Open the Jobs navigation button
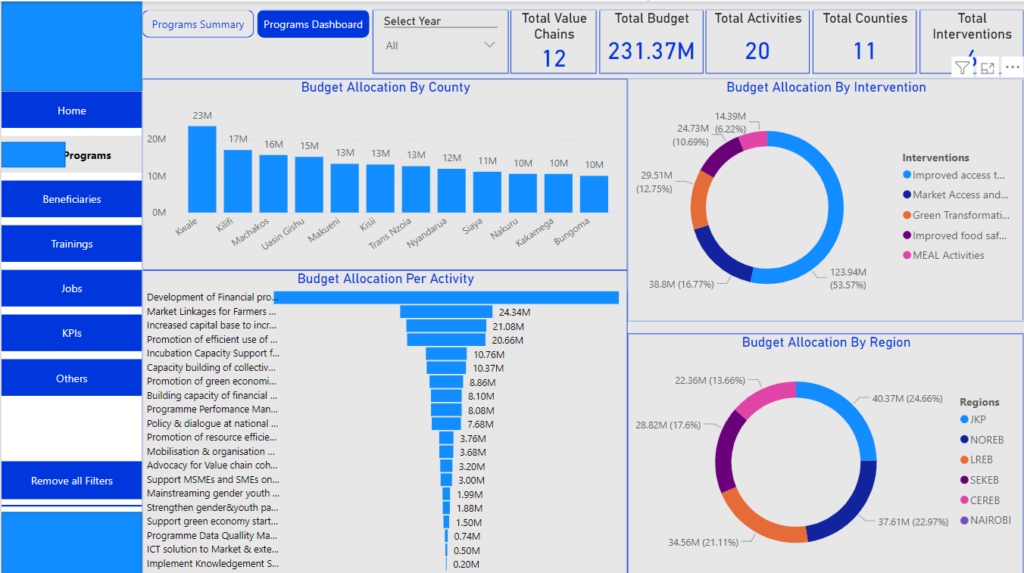Viewport: 1024px width, 573px height. 72,288
